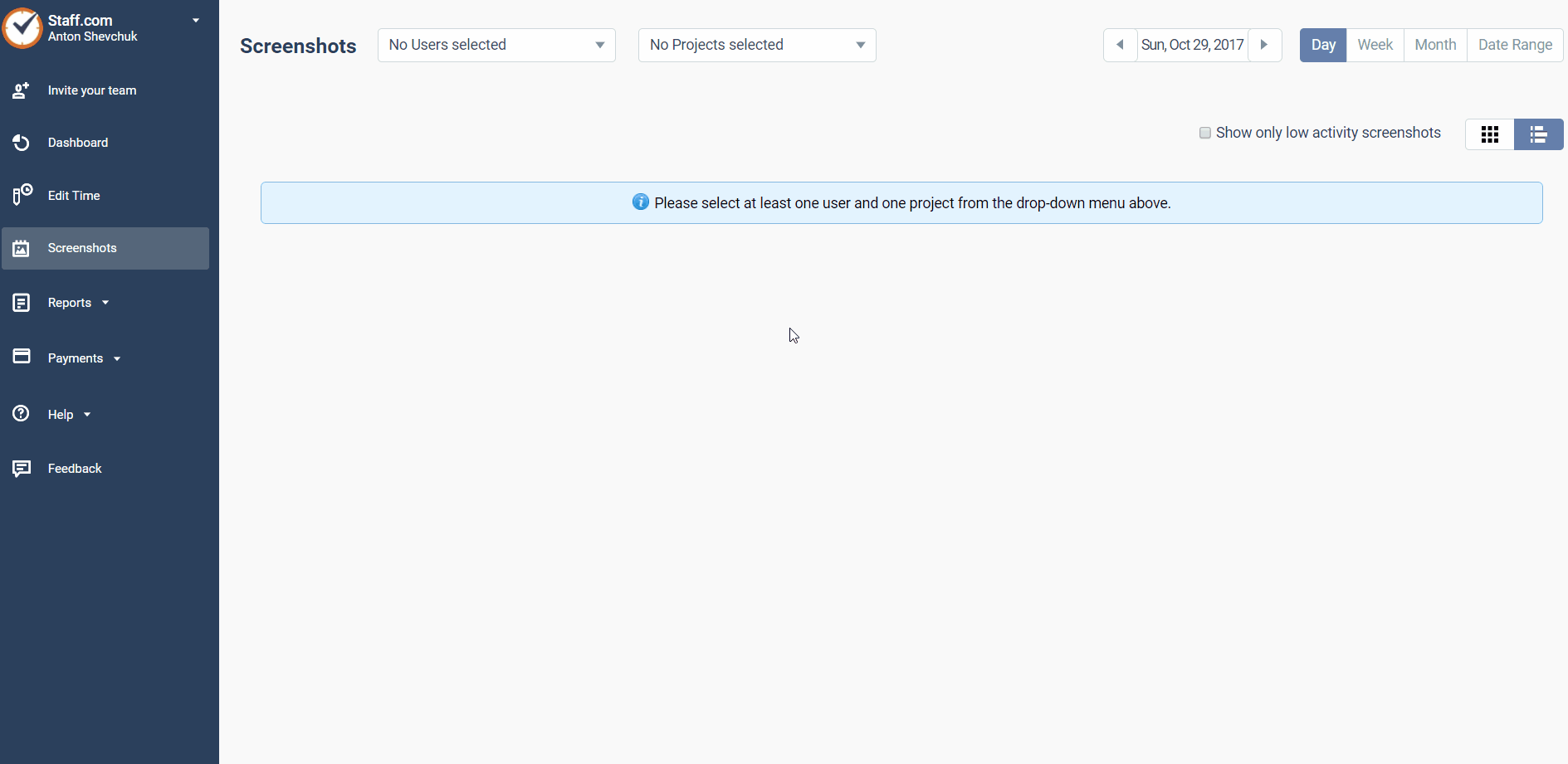The height and width of the screenshot is (764, 1568).
Task: Open the No Users selected dropdown
Action: pos(496,45)
